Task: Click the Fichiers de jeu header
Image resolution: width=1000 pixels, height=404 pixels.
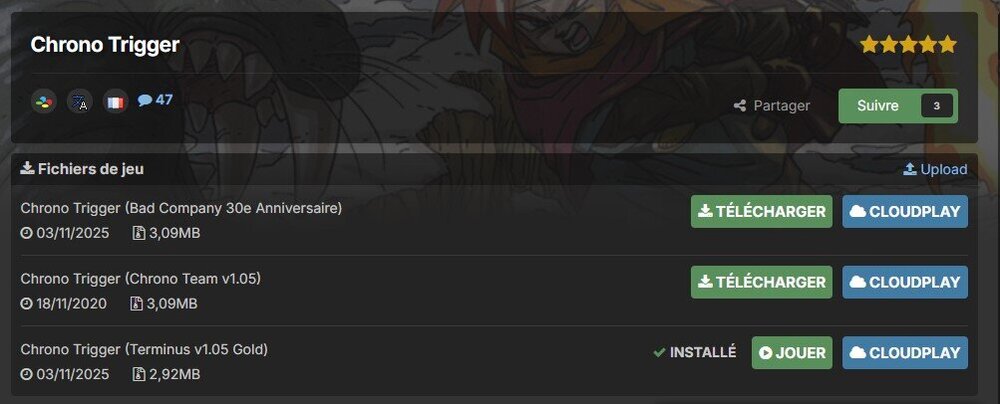Action: tap(82, 169)
